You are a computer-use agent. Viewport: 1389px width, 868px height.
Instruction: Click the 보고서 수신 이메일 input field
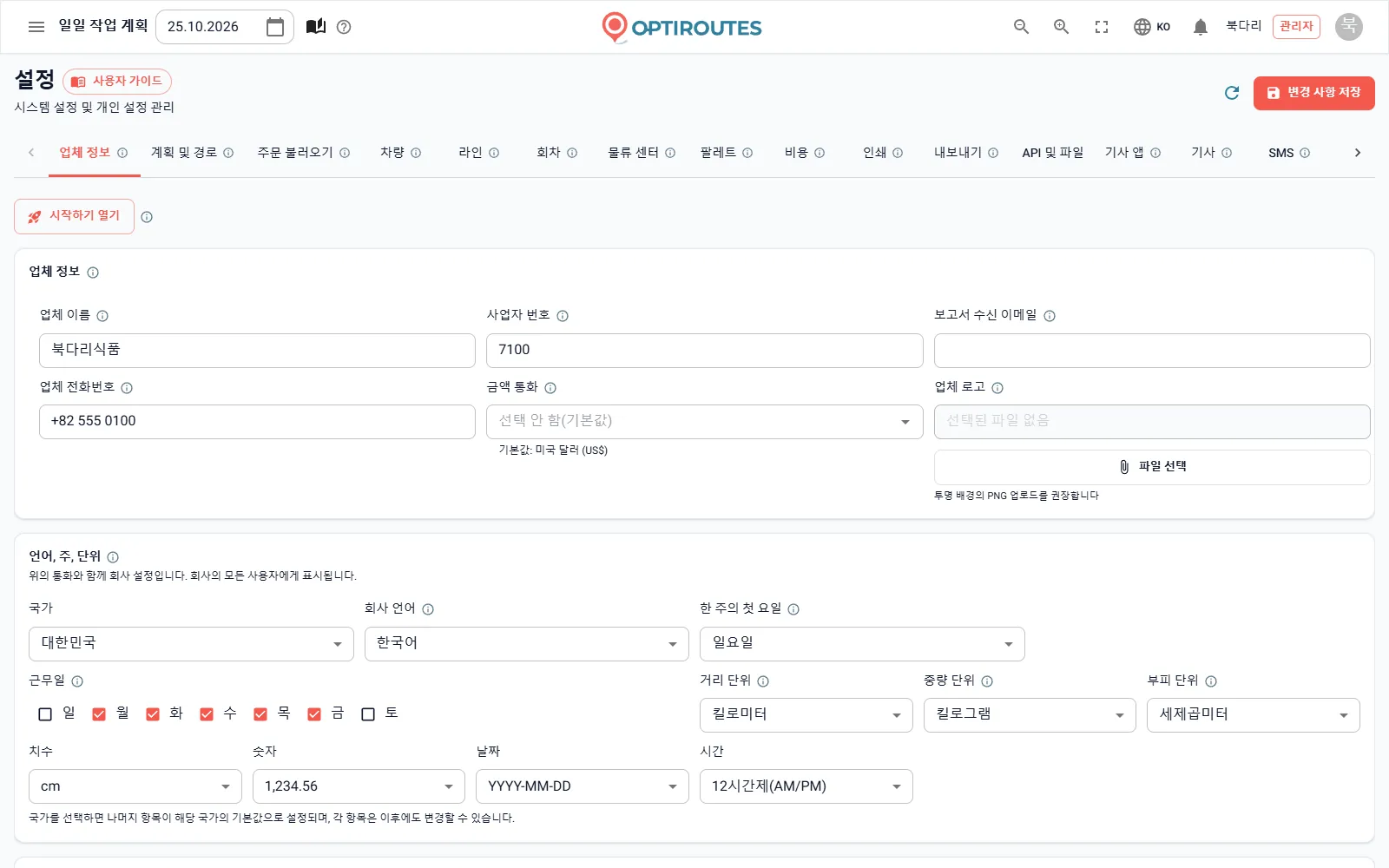coord(1152,351)
